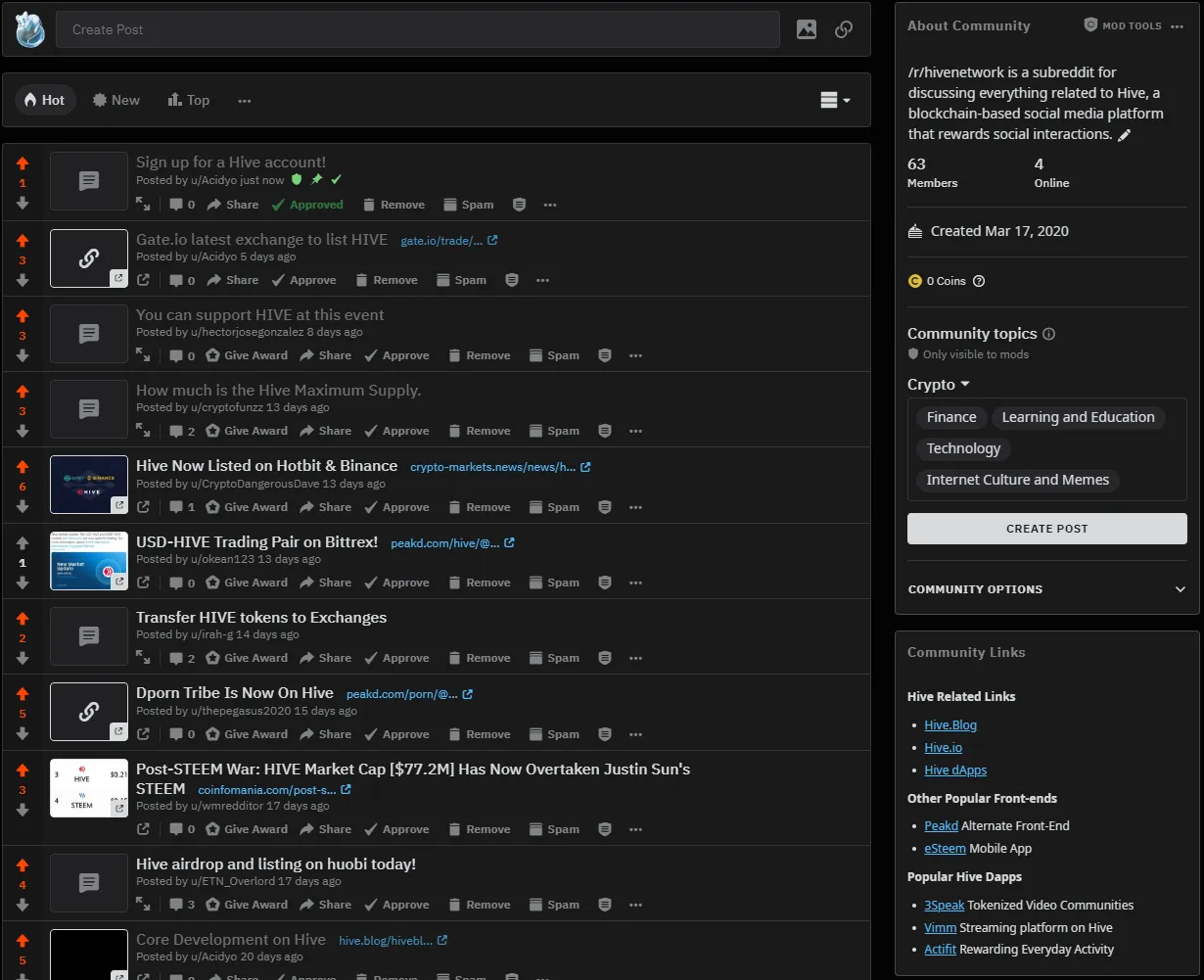Select the Top sort tab

(x=189, y=100)
